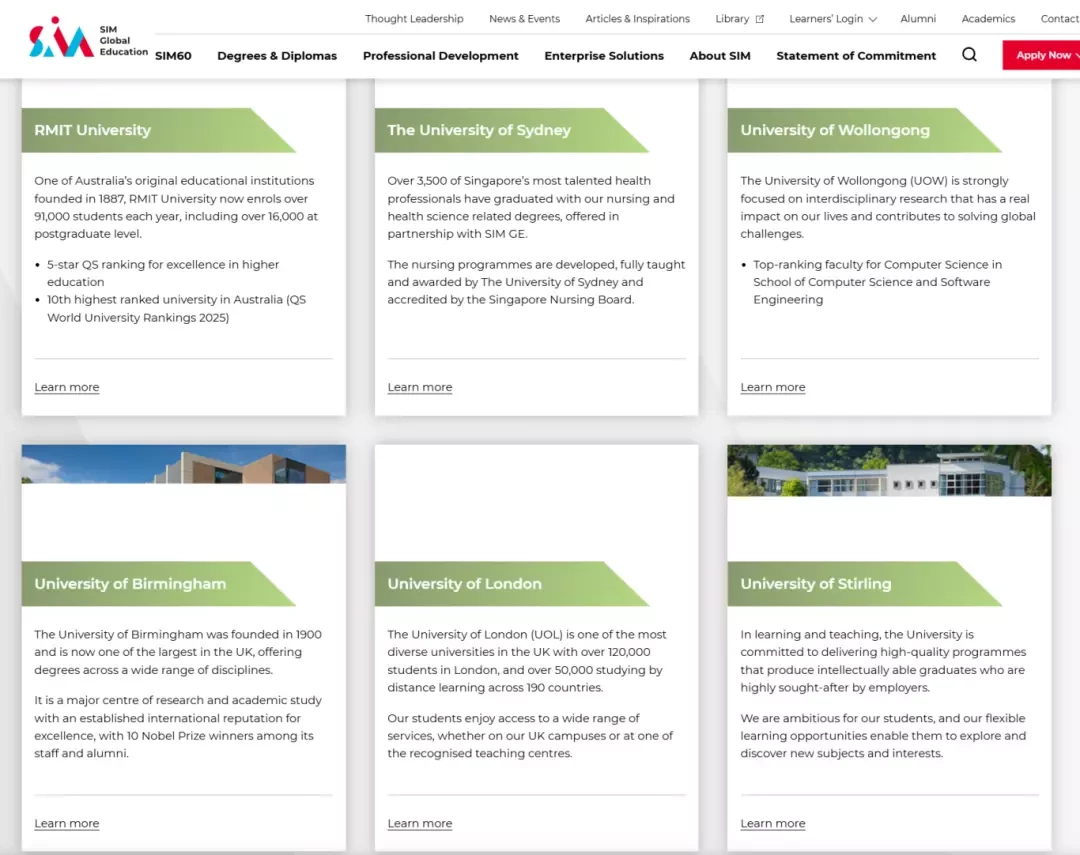Click 'In learning and teaching, the University' paragraph

coord(883,661)
